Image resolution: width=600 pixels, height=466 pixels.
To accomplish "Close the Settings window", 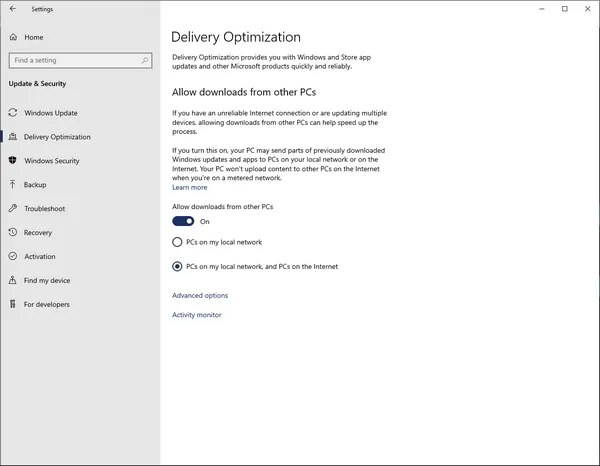I will click(x=587, y=9).
